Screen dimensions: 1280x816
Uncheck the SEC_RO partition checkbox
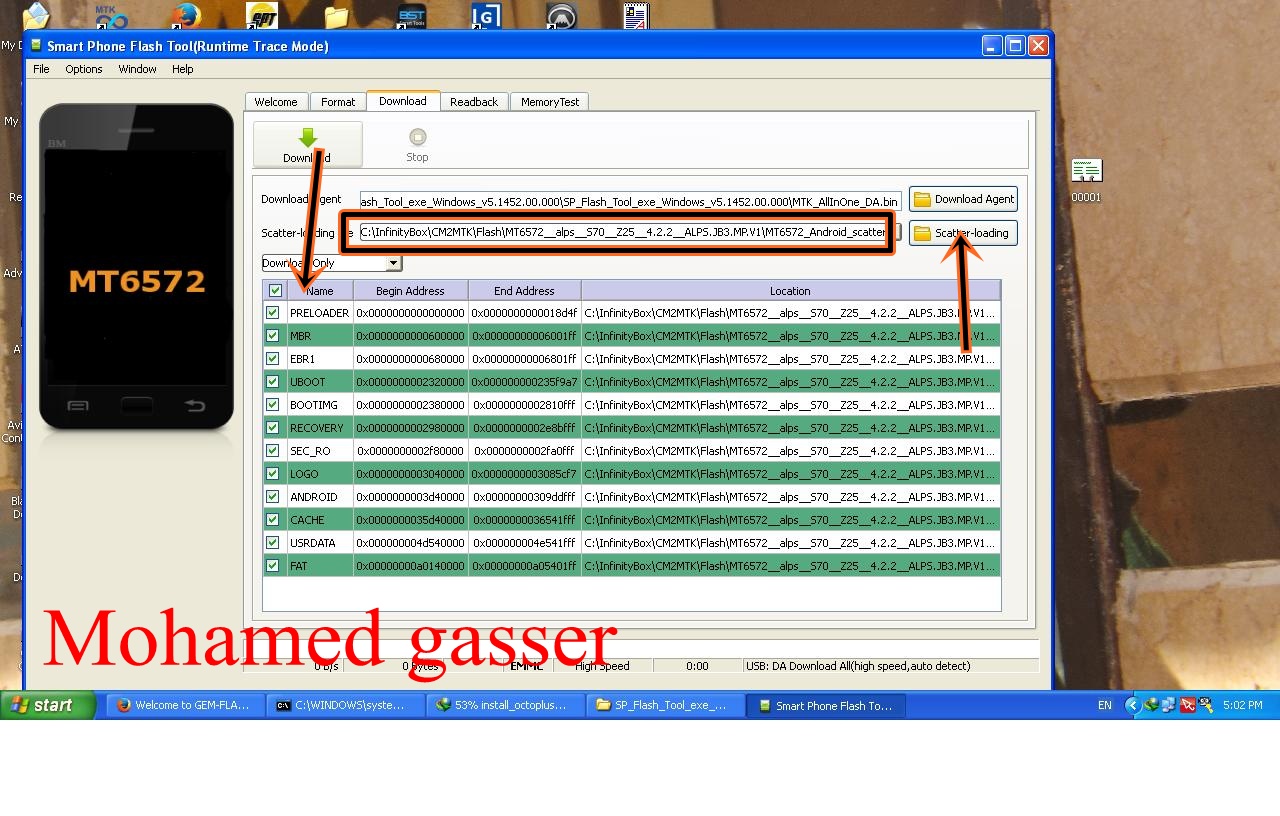tap(272, 451)
